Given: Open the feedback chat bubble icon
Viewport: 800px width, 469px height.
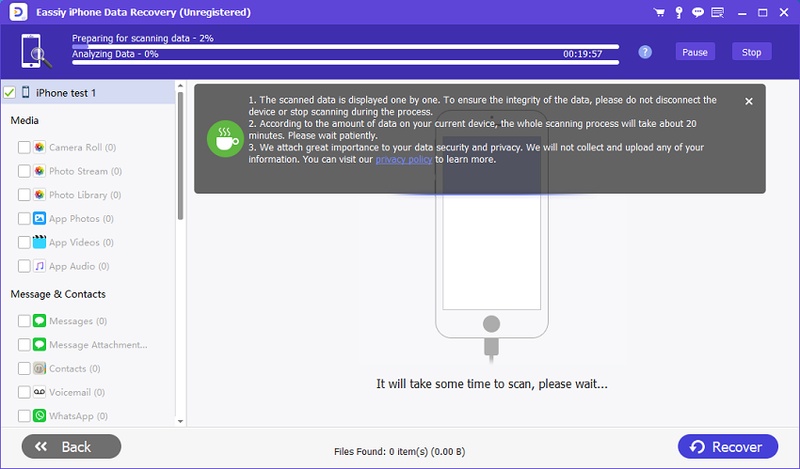Looking at the screenshot, I should pyautogui.click(x=697, y=12).
